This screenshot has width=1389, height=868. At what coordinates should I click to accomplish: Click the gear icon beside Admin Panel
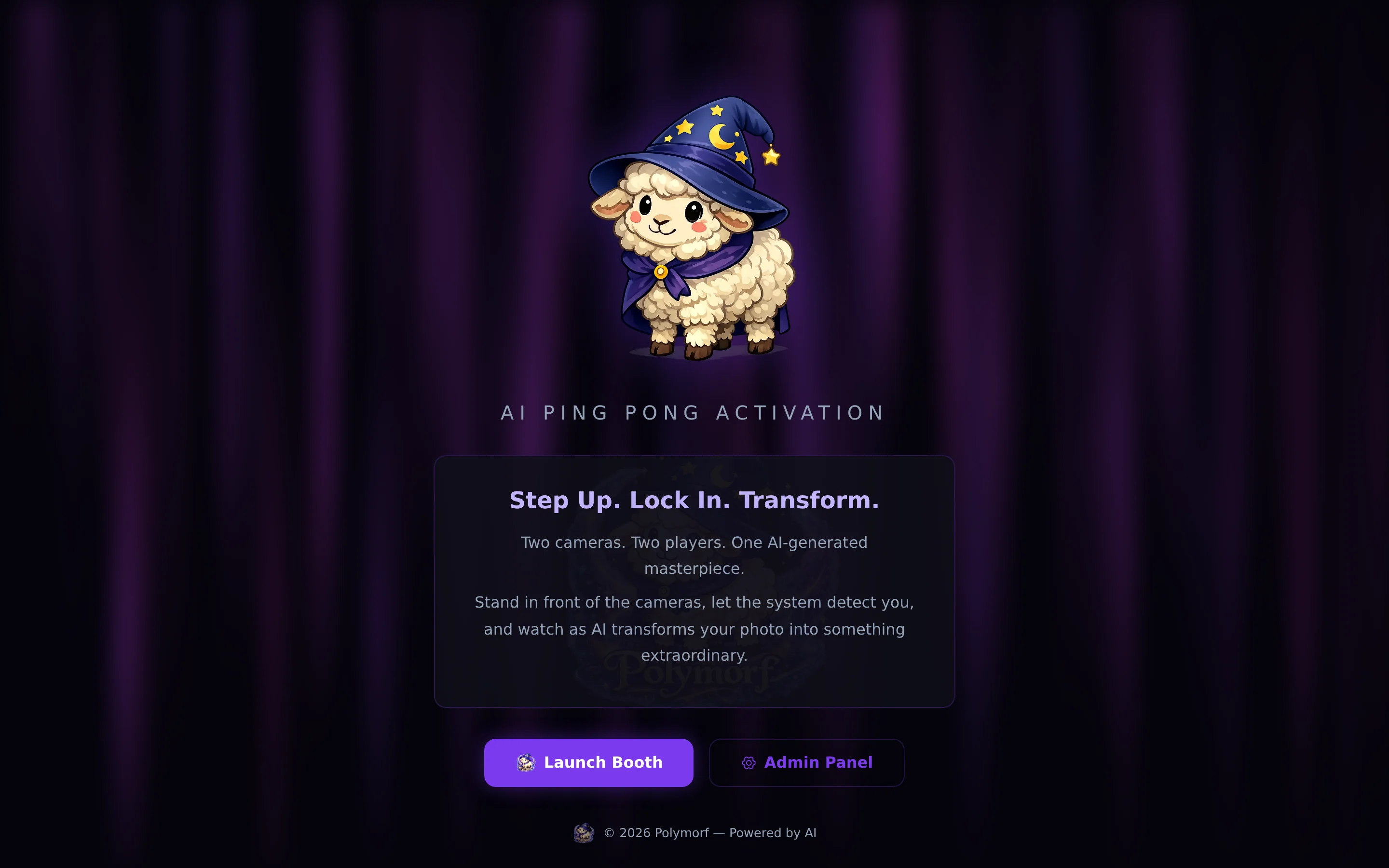coord(749,763)
